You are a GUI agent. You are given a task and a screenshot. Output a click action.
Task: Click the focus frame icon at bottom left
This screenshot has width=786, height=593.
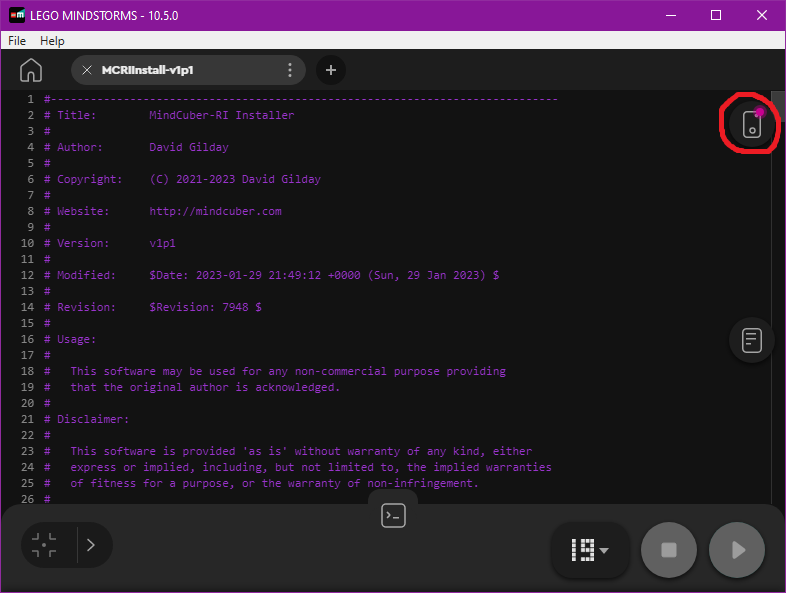tap(44, 545)
